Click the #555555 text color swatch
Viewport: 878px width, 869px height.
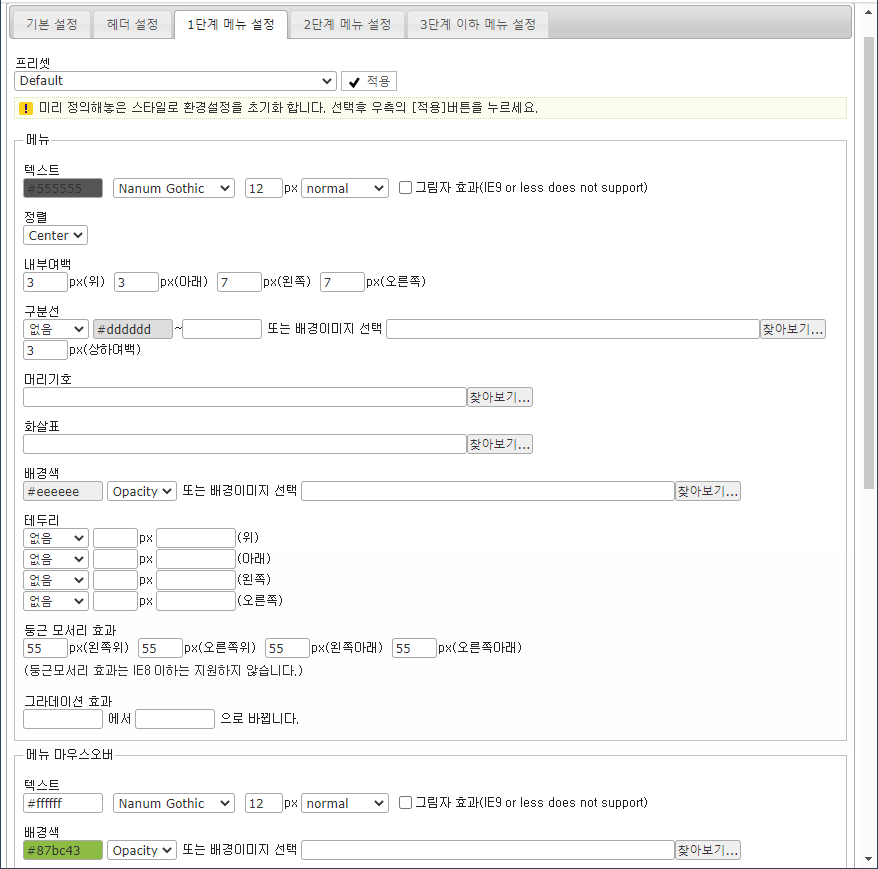click(x=62, y=188)
